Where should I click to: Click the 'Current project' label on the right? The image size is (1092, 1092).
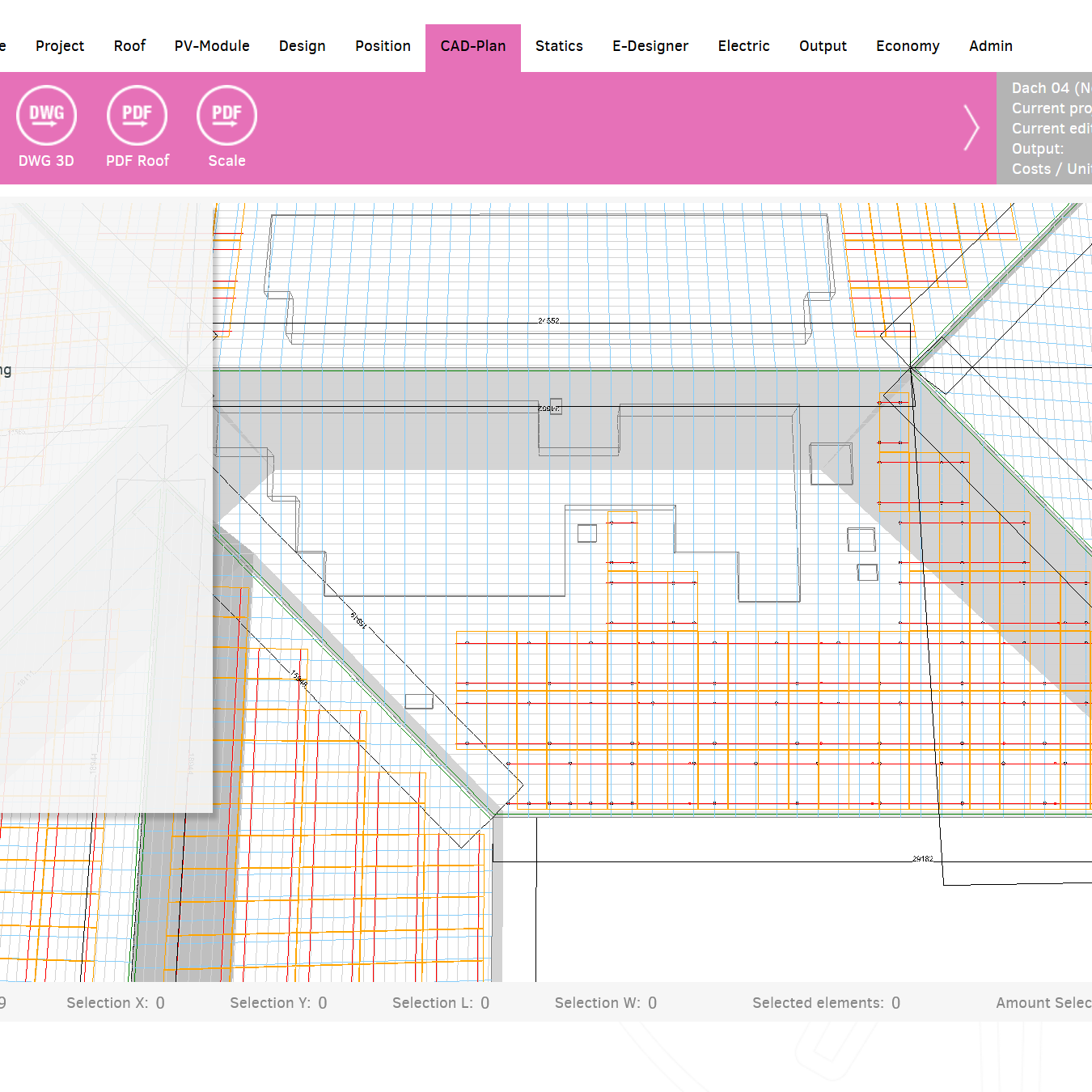pos(1051,108)
